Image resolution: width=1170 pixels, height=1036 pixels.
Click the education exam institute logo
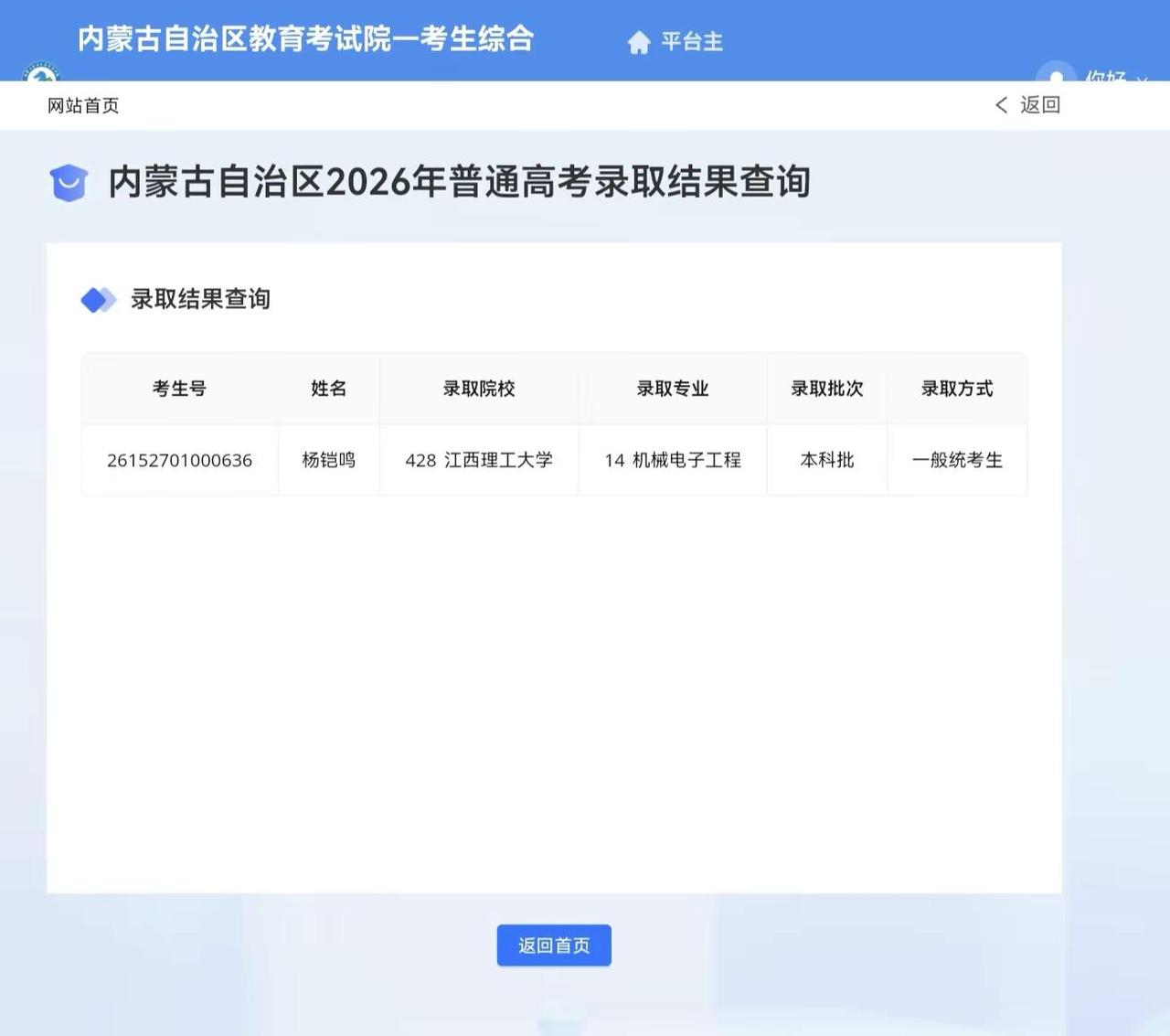(x=40, y=71)
